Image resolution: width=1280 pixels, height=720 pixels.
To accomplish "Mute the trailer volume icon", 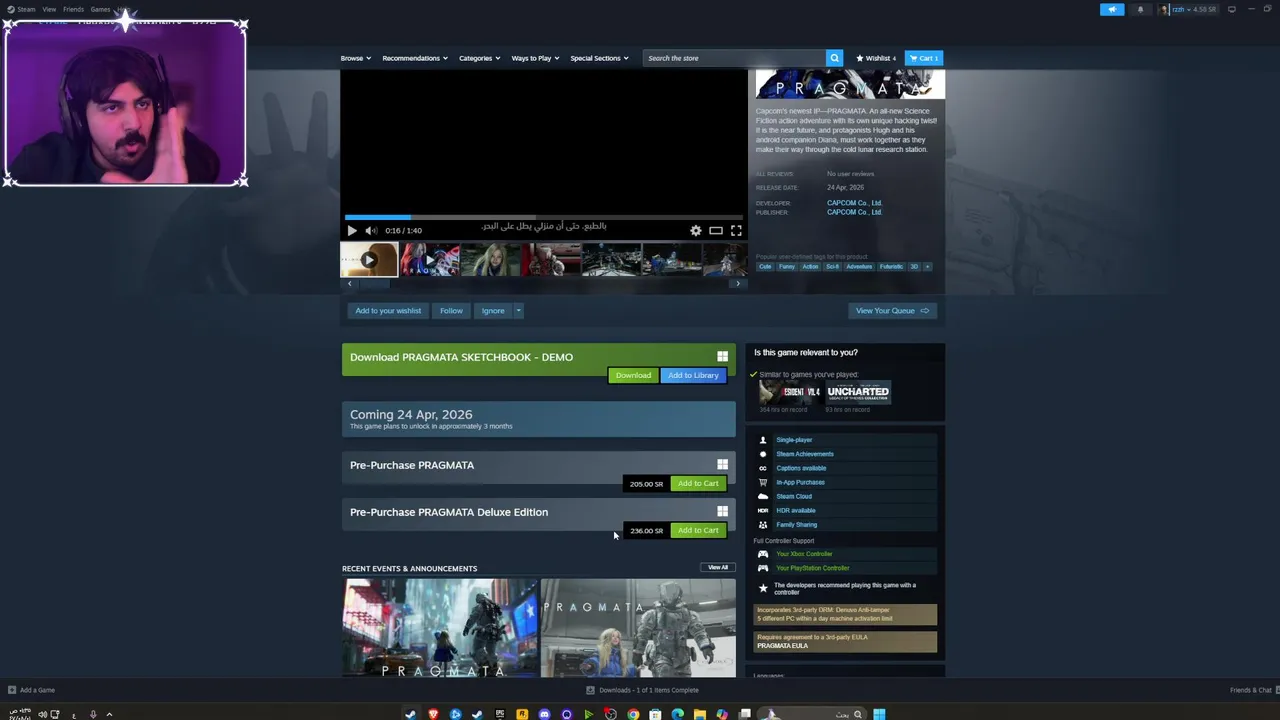I will point(371,230).
